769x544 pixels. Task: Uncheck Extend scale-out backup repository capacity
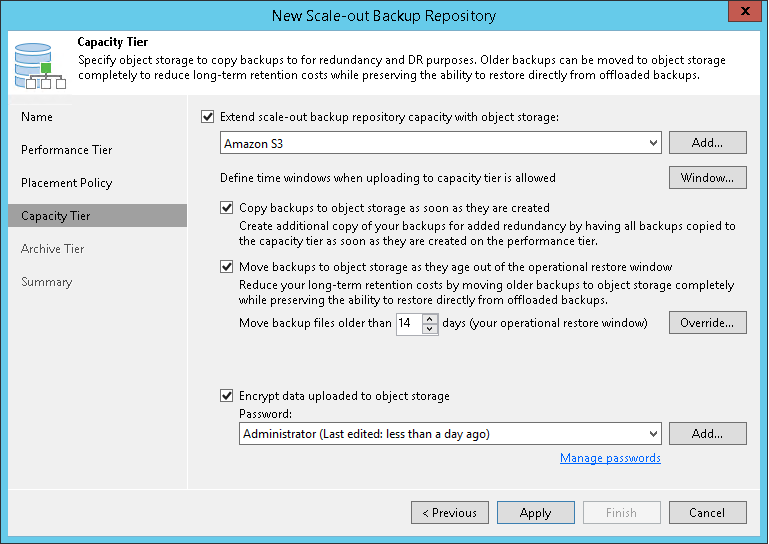click(x=208, y=117)
